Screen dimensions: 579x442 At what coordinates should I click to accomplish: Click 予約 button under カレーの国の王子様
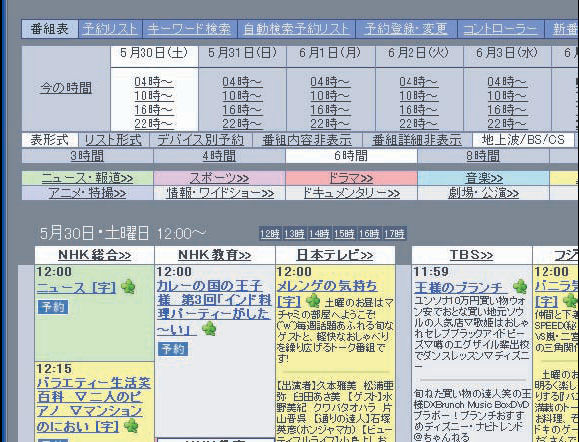(x=173, y=349)
